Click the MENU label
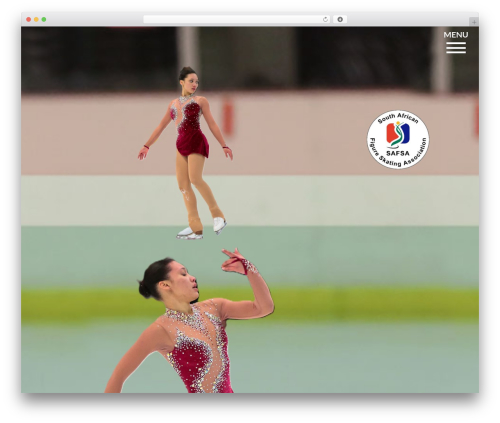Screen dimensions: 500x423 [456, 35]
